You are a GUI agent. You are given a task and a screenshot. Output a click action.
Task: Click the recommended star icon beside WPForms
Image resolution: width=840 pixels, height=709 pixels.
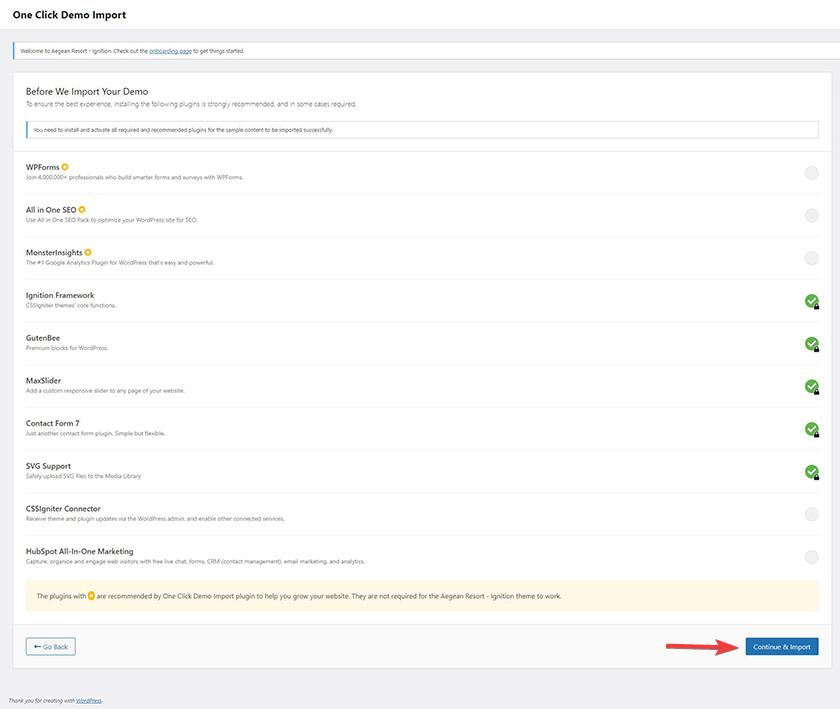click(65, 167)
